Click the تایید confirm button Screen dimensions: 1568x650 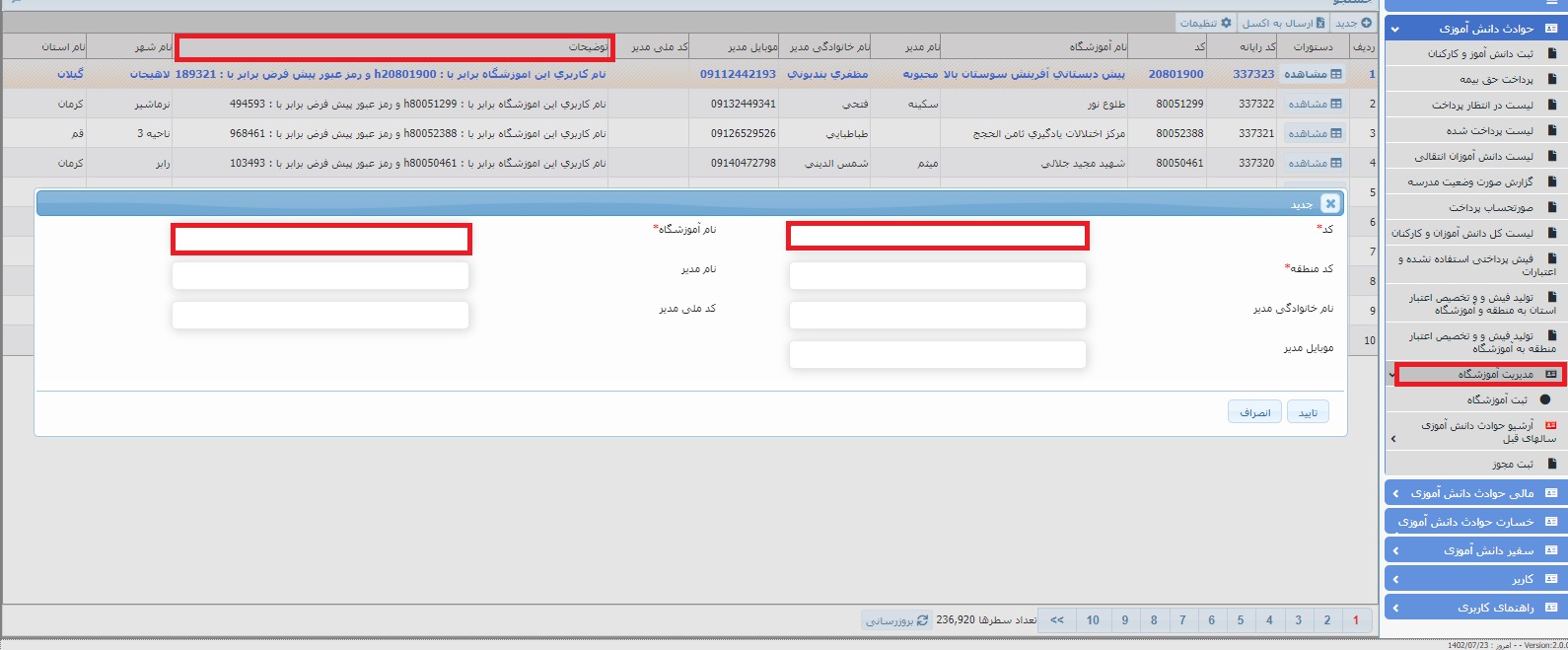[x=1308, y=412]
